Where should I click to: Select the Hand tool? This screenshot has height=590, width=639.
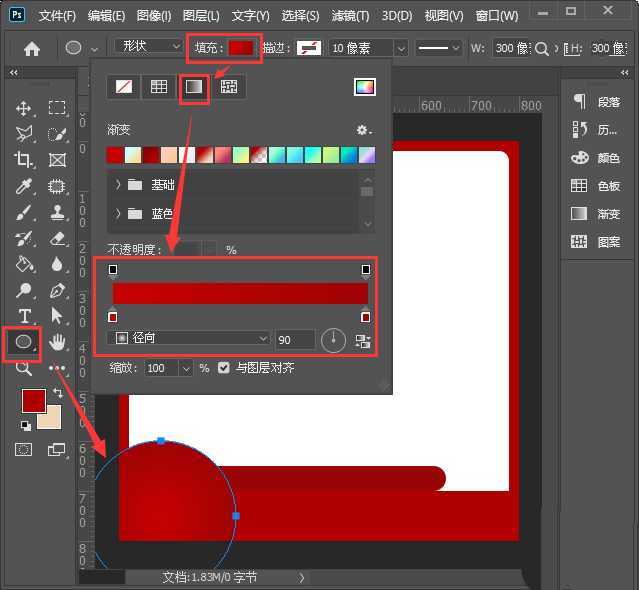point(57,342)
